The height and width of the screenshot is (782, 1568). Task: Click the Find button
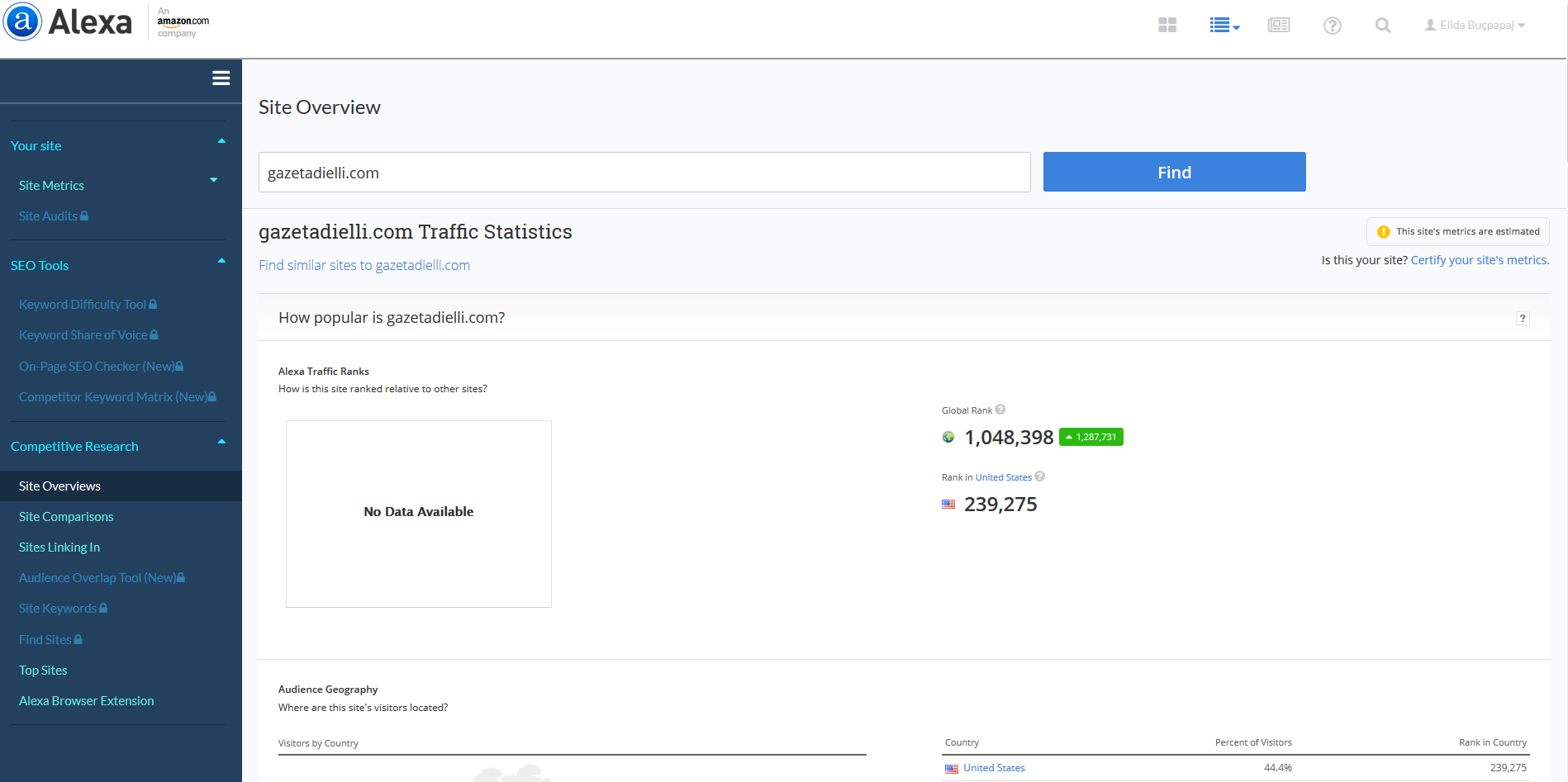[1174, 172]
